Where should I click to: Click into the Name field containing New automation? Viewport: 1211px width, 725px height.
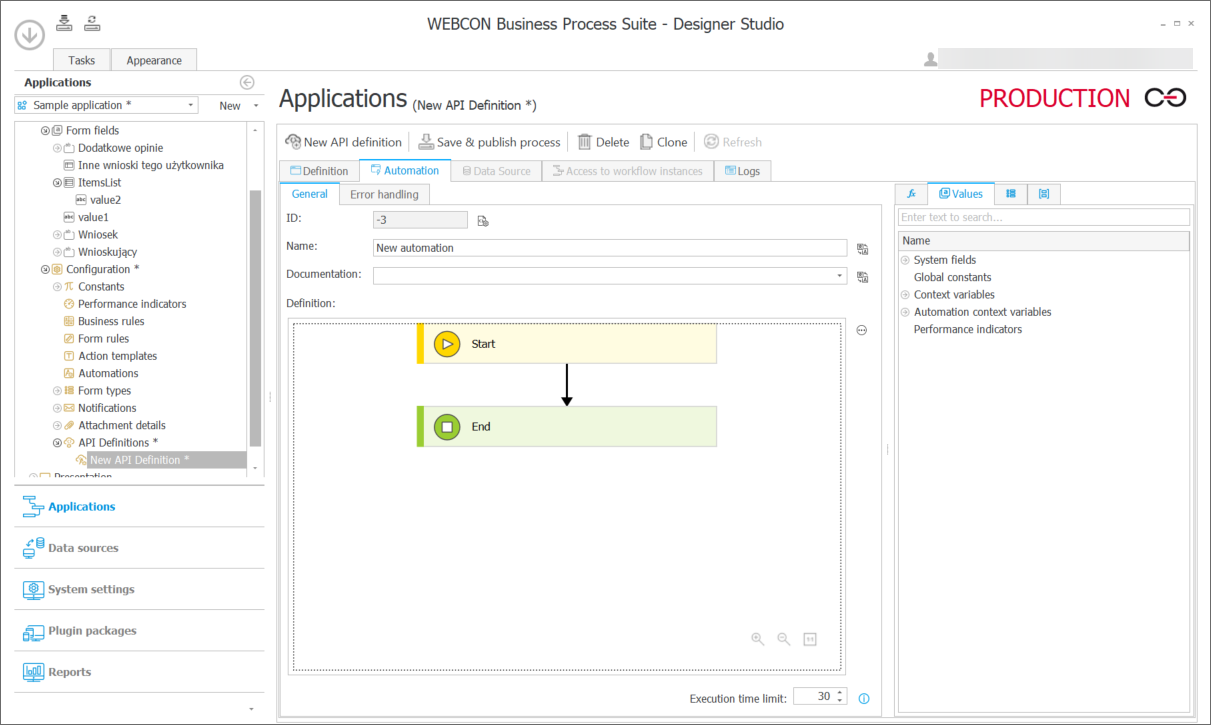tap(610, 248)
